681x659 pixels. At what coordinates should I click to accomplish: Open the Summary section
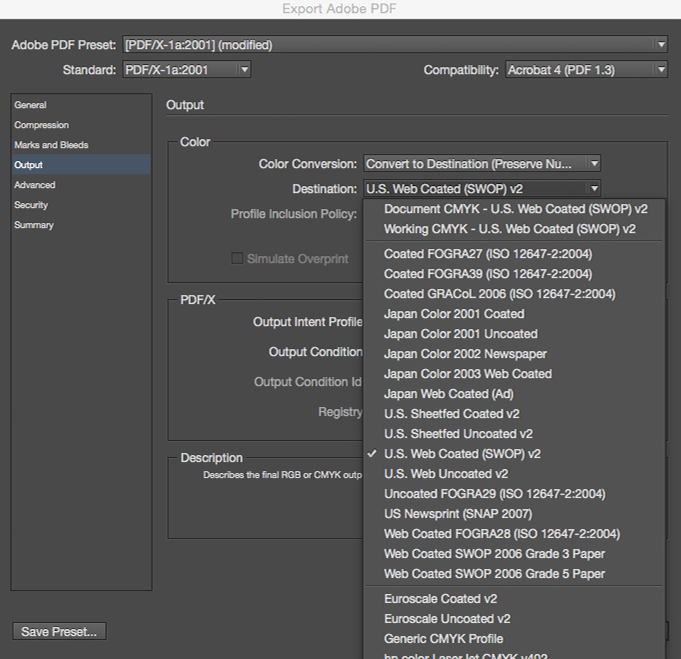coord(81,225)
